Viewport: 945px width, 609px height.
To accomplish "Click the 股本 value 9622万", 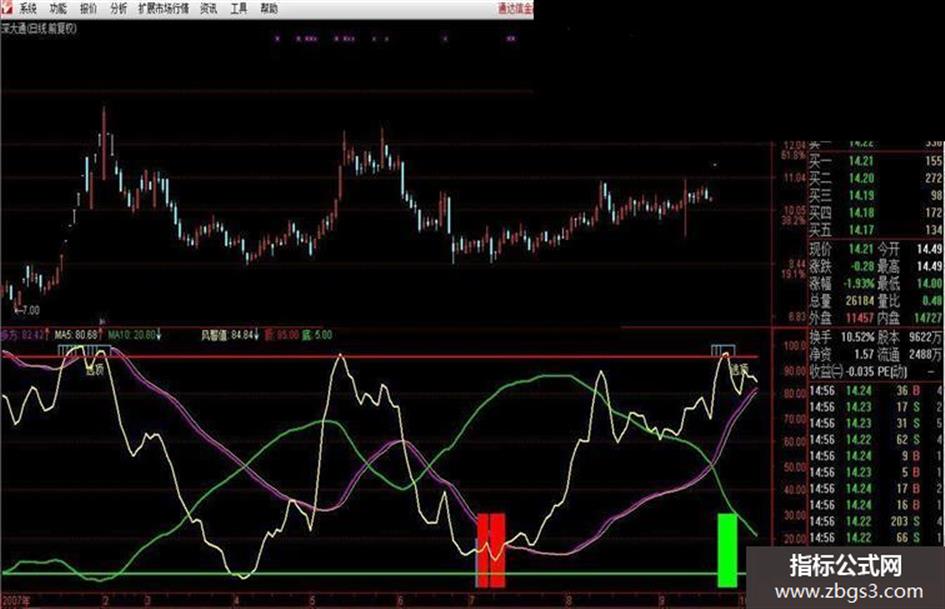I will [925, 337].
